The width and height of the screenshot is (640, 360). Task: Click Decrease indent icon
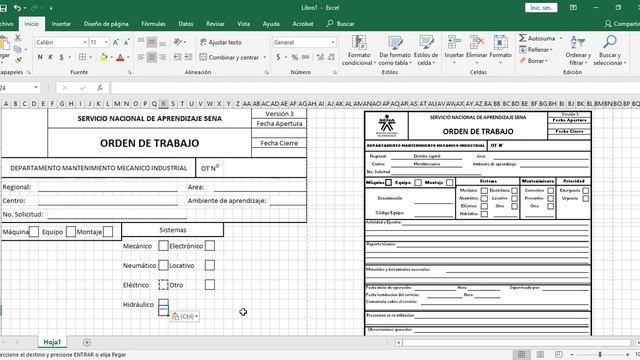(x=177, y=57)
